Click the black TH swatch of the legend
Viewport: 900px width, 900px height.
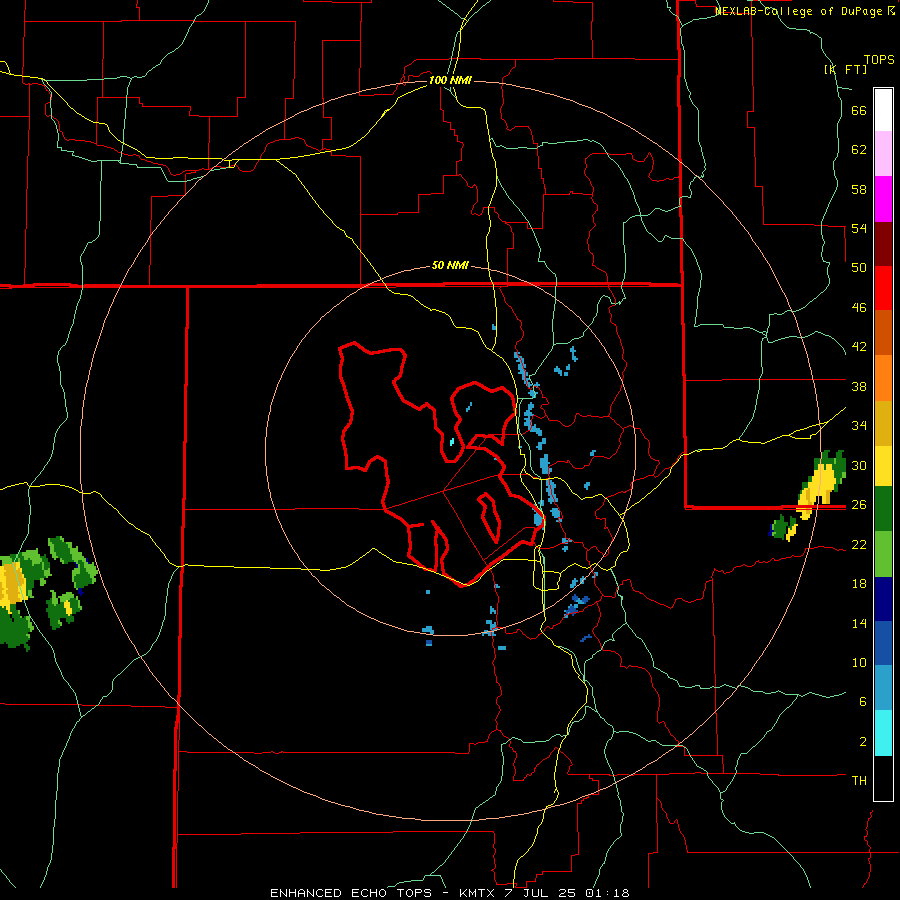click(883, 778)
